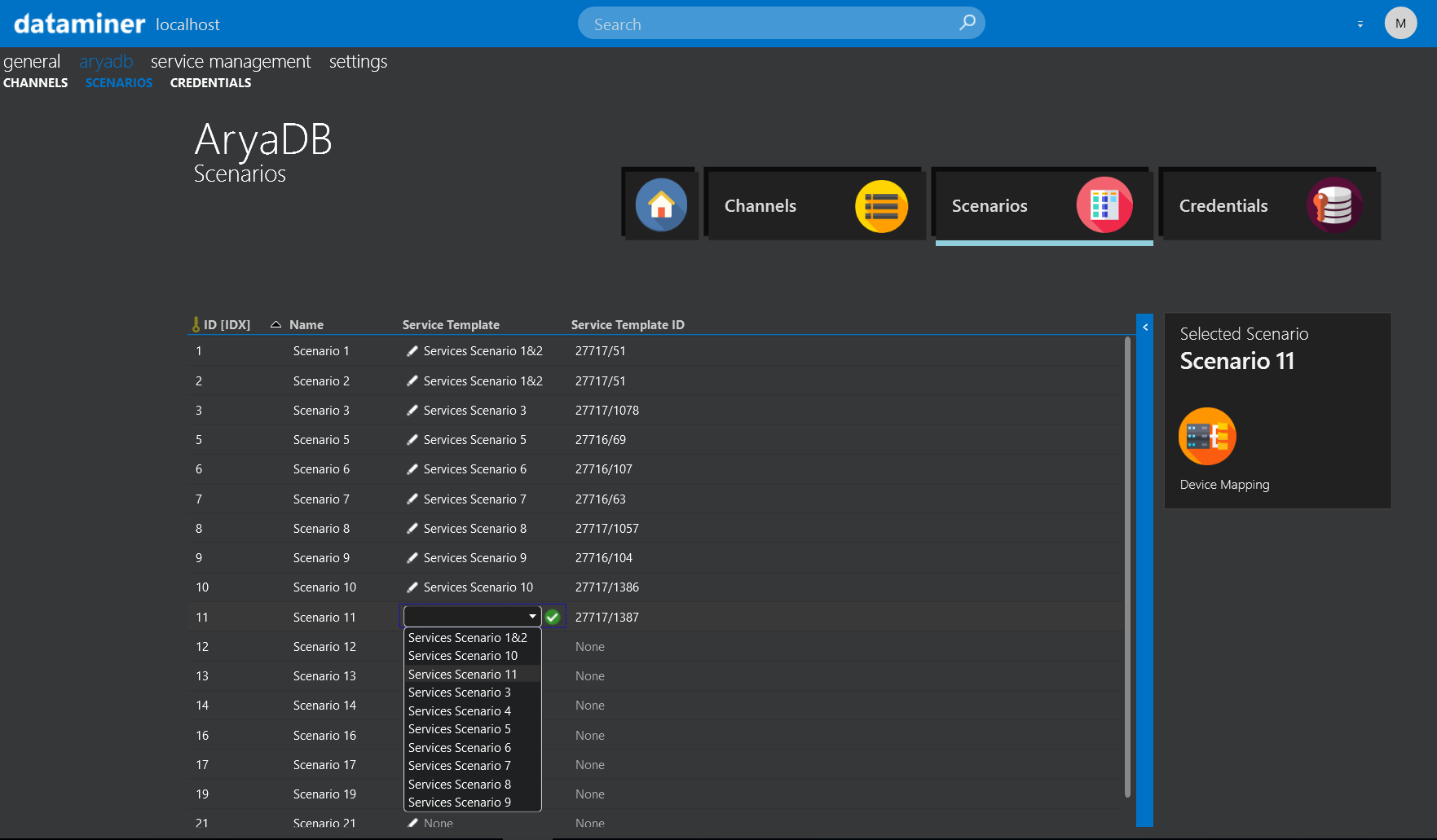This screenshot has height=840, width=1437.
Task: Edit Scenario 6 service template pencil
Action: coord(412,469)
